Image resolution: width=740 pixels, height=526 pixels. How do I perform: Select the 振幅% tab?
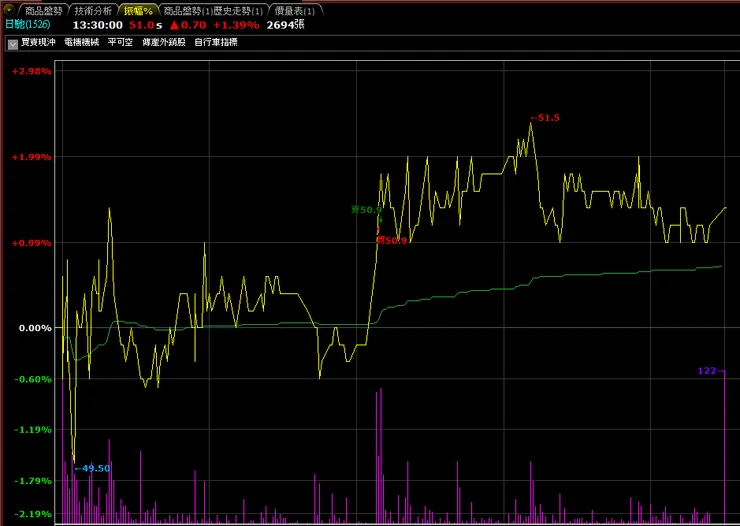(x=138, y=10)
